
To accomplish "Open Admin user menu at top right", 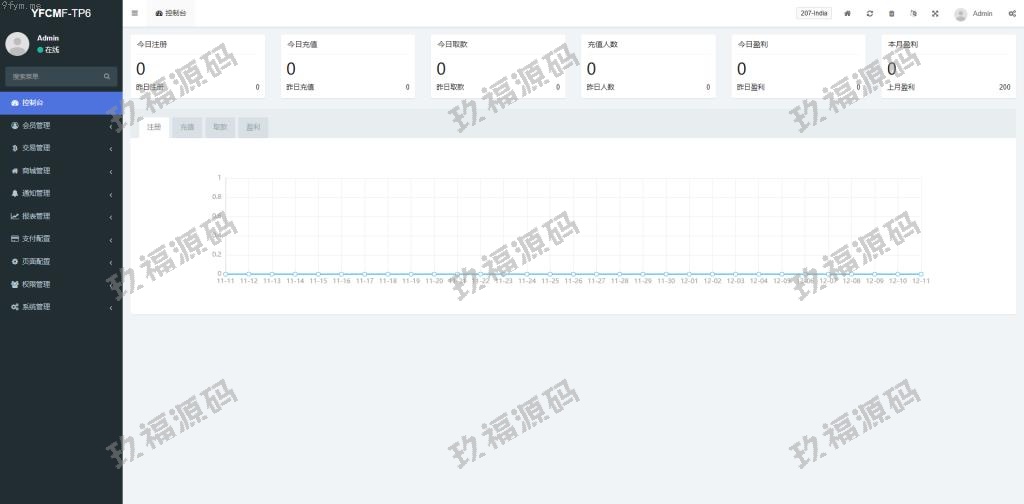I will click(x=973, y=14).
